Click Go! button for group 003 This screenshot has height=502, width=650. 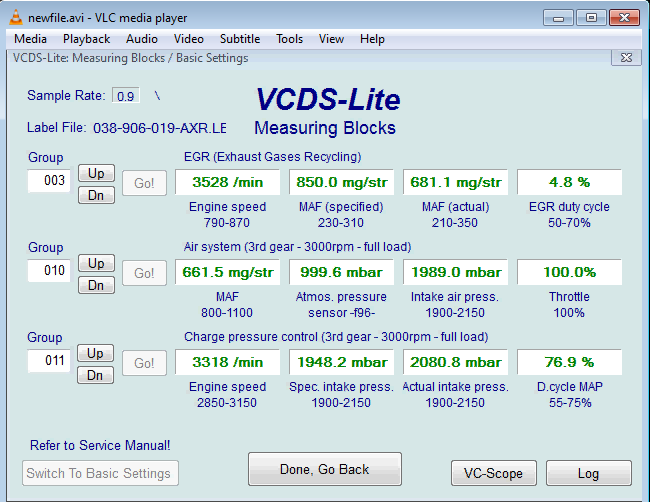click(144, 183)
